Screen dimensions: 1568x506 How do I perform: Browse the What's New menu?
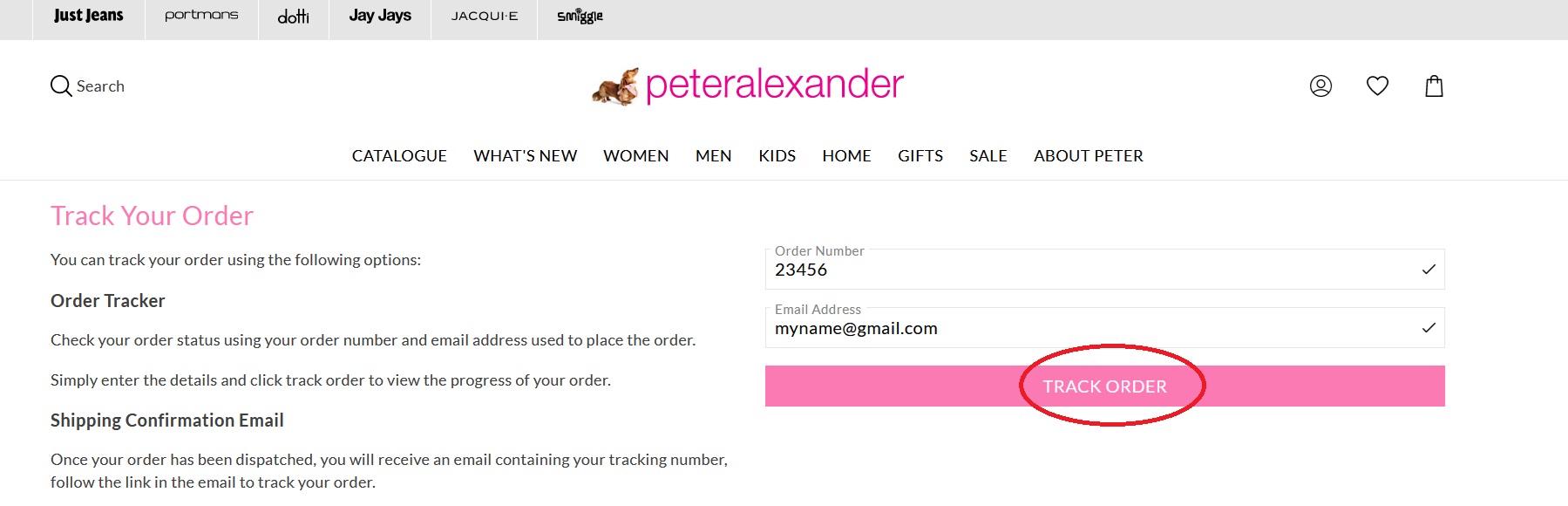(525, 155)
